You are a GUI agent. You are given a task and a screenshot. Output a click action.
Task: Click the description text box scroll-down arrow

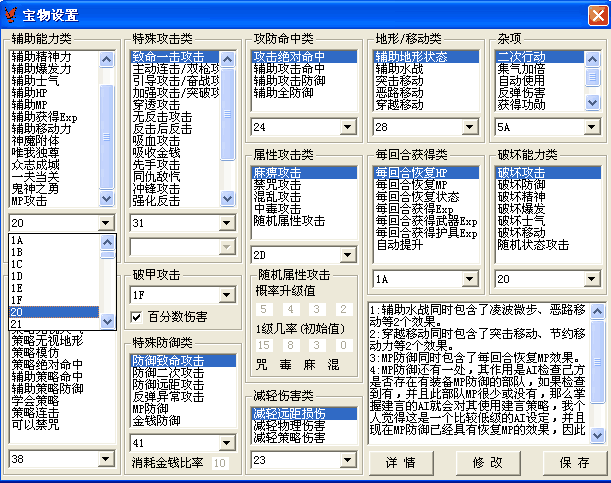point(598,435)
